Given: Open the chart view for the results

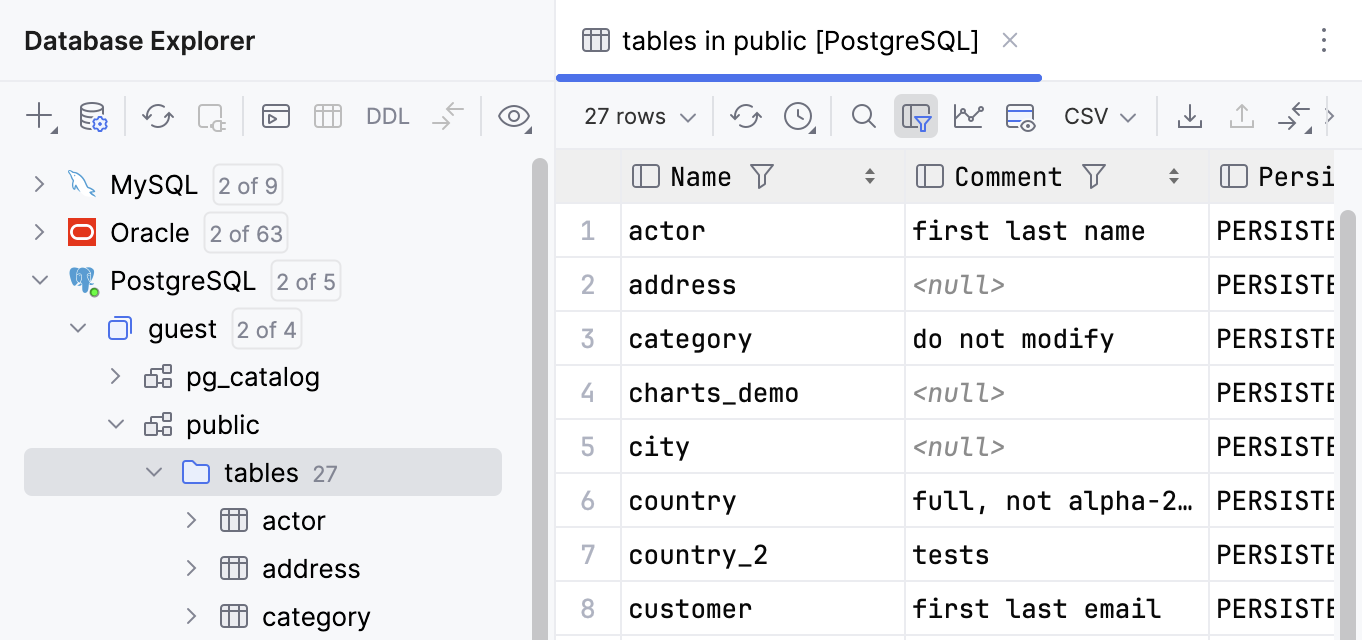Looking at the screenshot, I should (x=968, y=116).
